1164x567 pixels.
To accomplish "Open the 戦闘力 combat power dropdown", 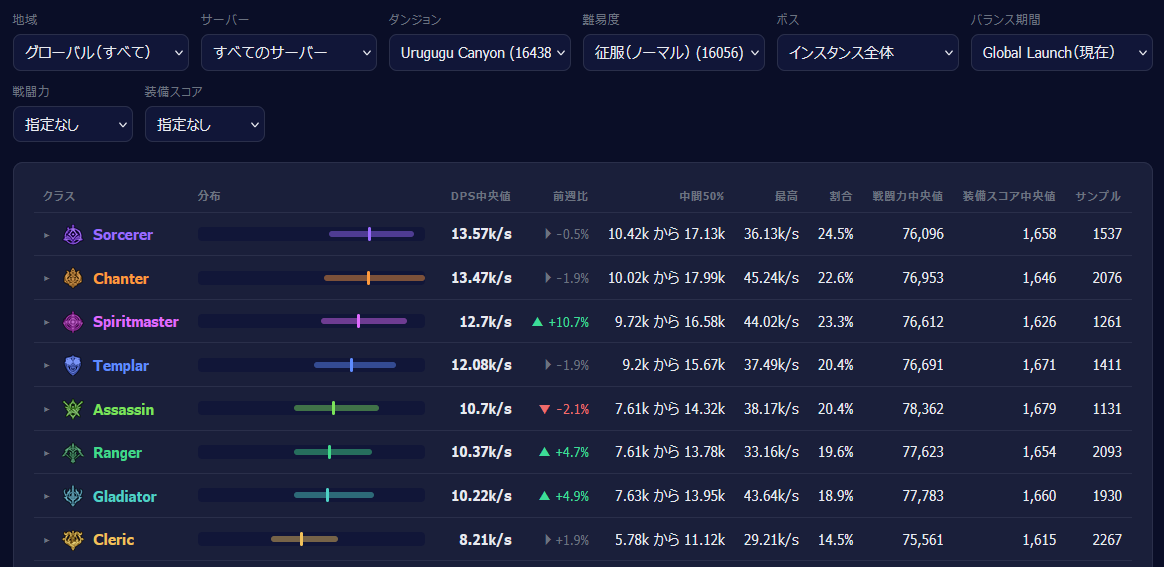I will coord(73,124).
